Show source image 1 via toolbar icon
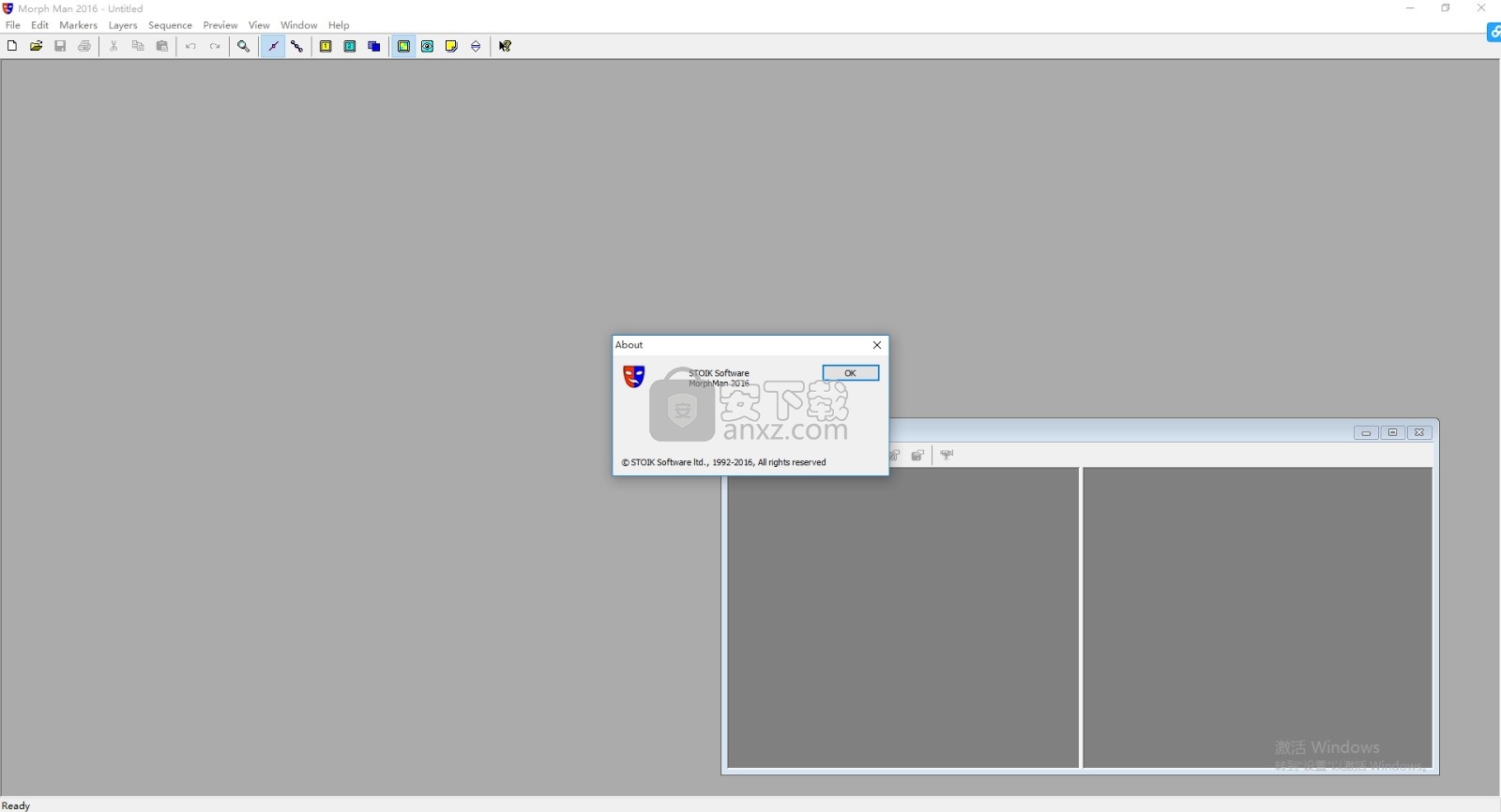 click(x=326, y=46)
